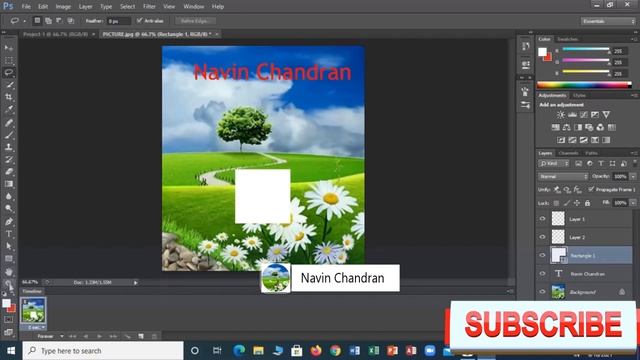Image resolution: width=640 pixels, height=360 pixels.
Task: Click the Feather input field
Action: pos(118,21)
